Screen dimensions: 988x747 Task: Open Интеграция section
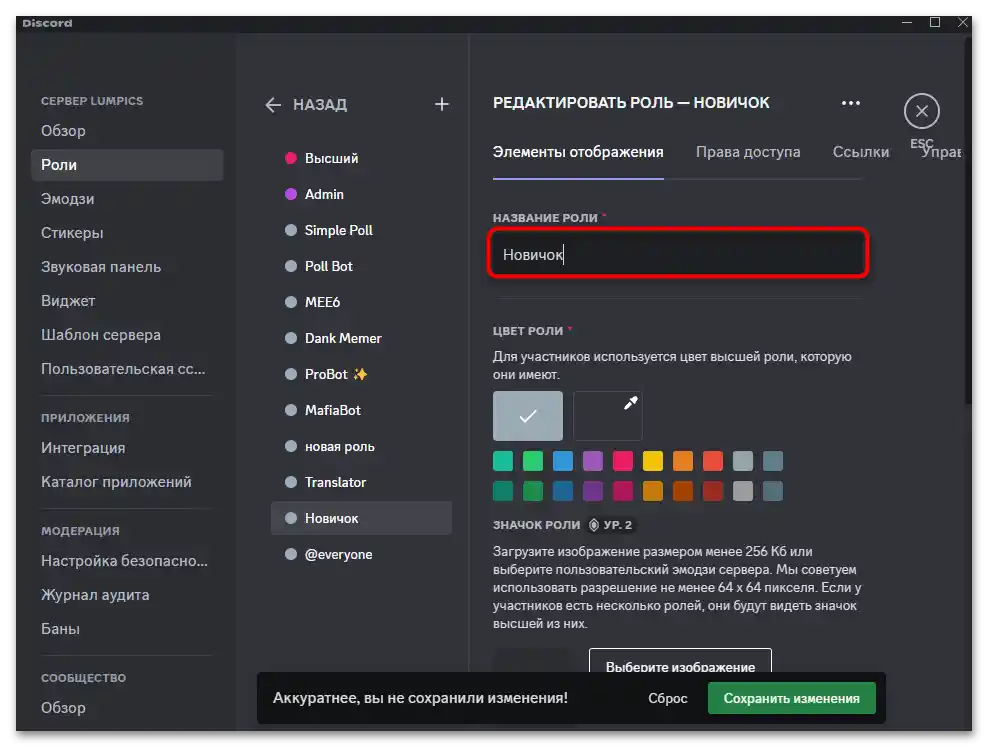click(127, 448)
